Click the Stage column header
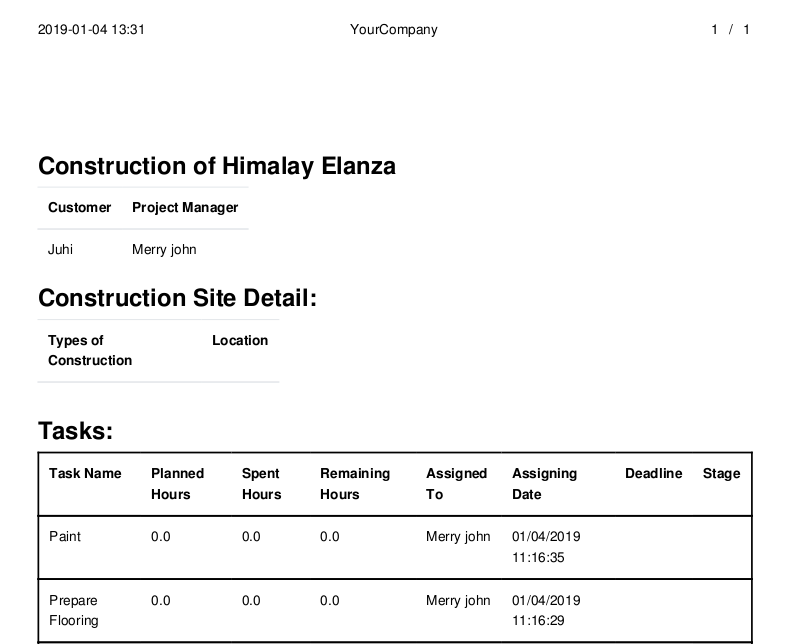The height and width of the screenshot is (644, 791). click(721, 474)
